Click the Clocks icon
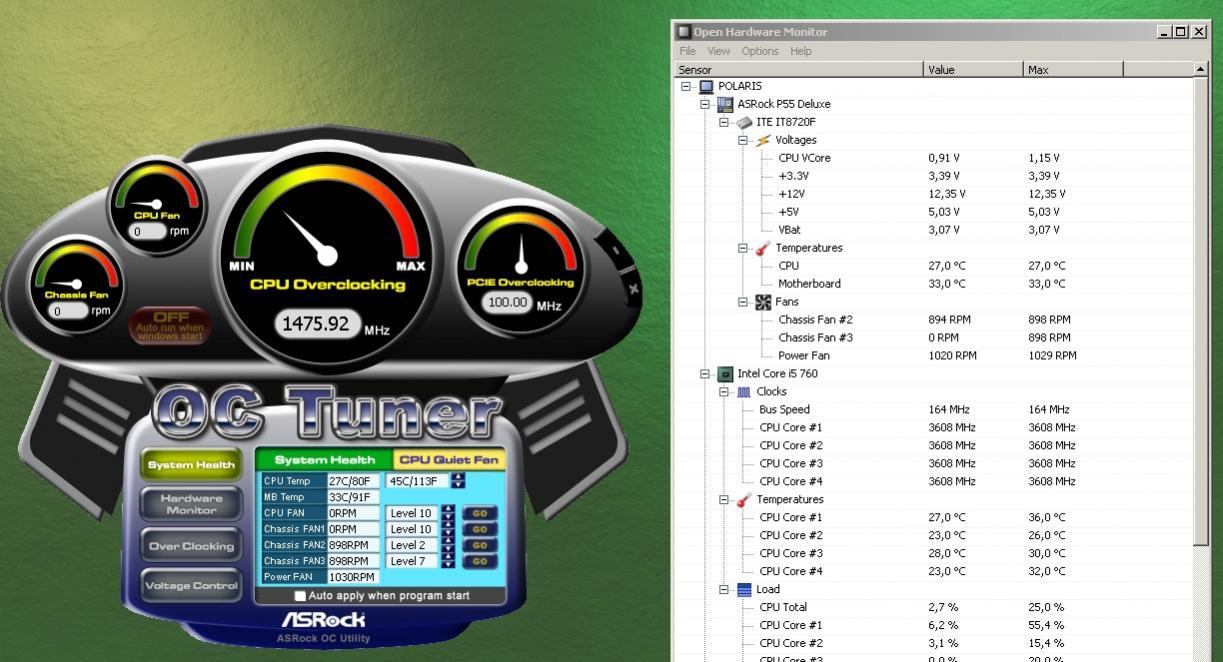 point(745,392)
